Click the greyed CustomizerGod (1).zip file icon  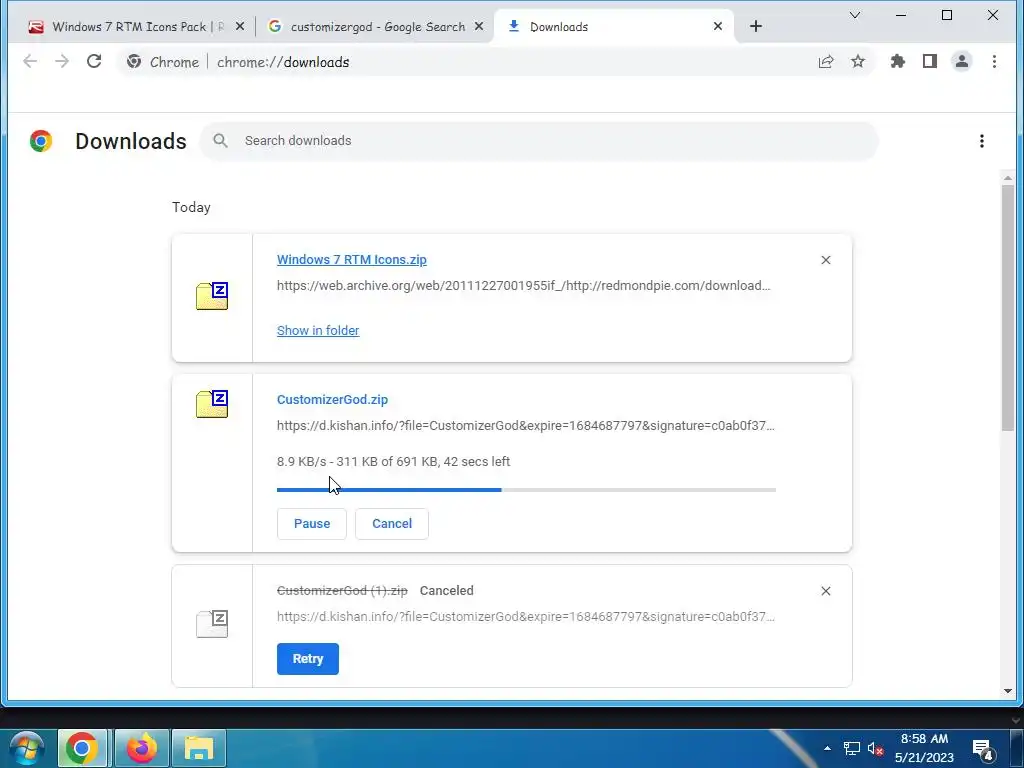(212, 623)
